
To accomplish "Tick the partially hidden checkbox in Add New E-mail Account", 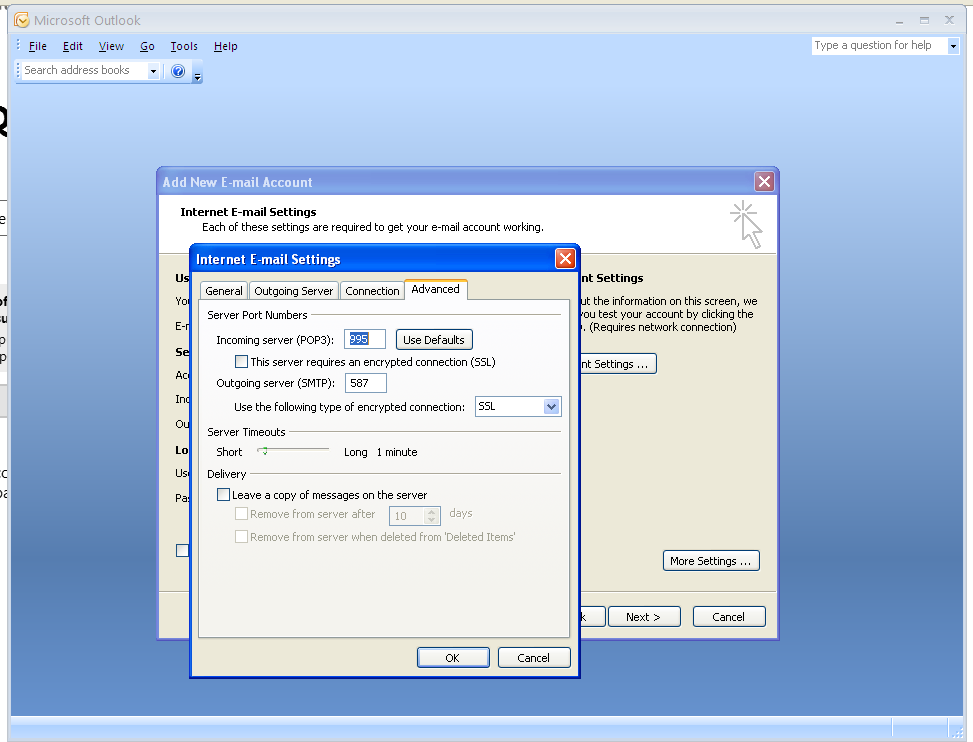I will click(x=182, y=550).
